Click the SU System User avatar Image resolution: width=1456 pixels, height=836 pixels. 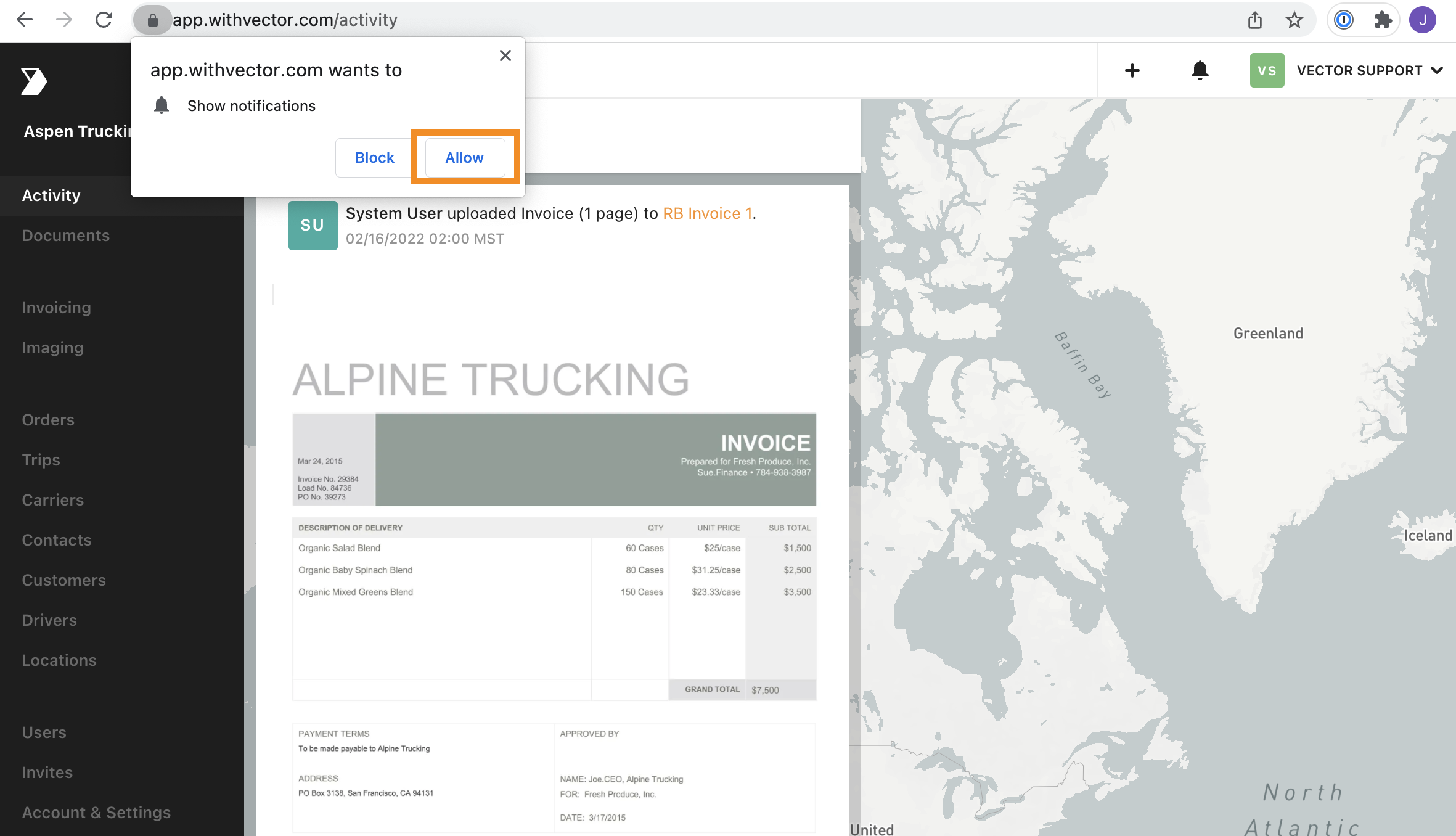313,226
